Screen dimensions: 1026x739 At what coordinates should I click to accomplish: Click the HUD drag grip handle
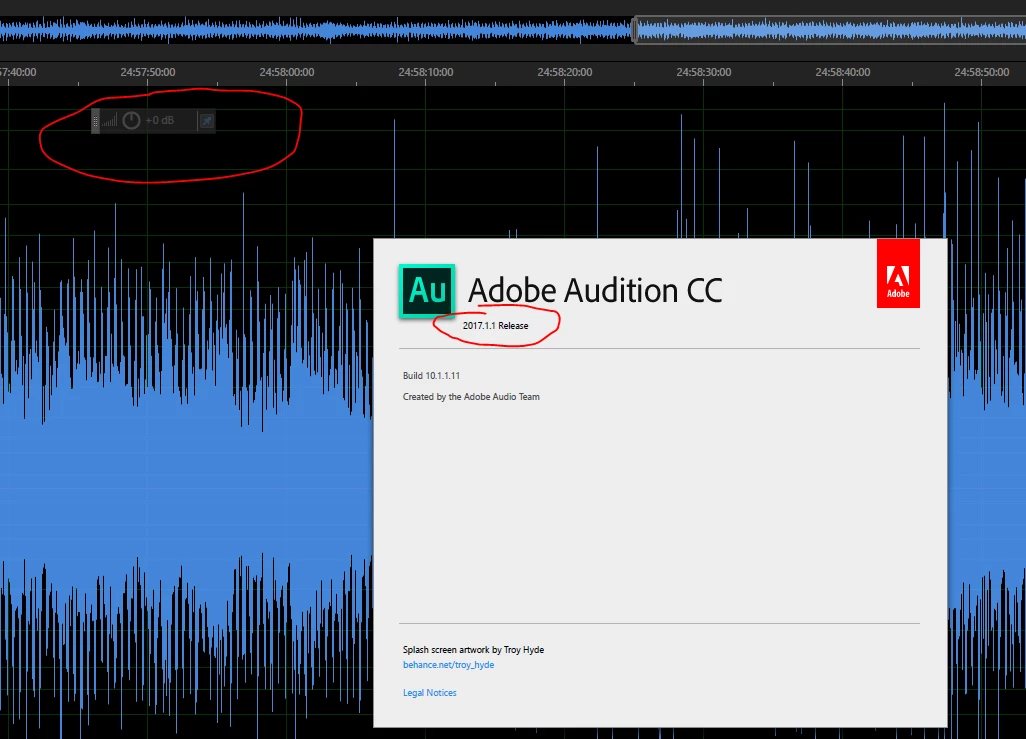(96, 120)
